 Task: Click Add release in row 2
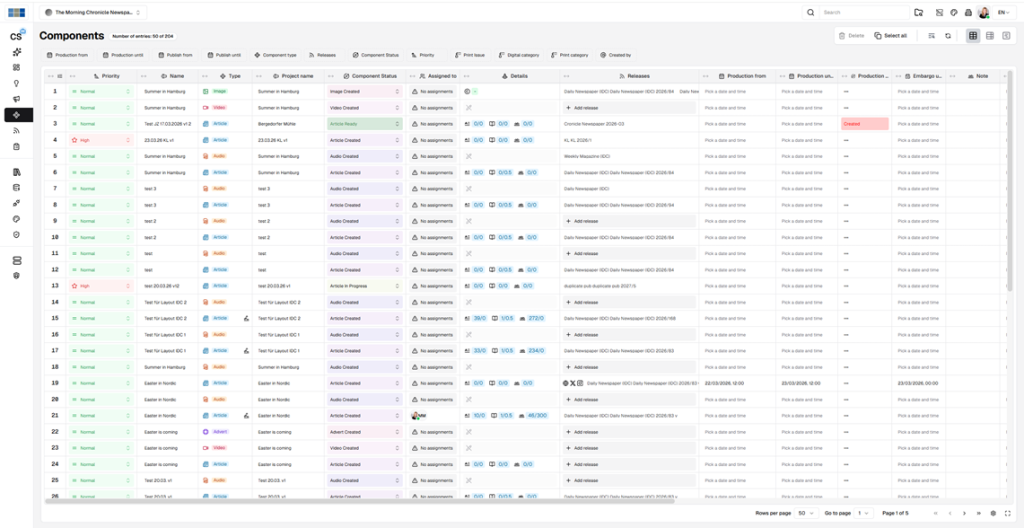click(x=583, y=107)
